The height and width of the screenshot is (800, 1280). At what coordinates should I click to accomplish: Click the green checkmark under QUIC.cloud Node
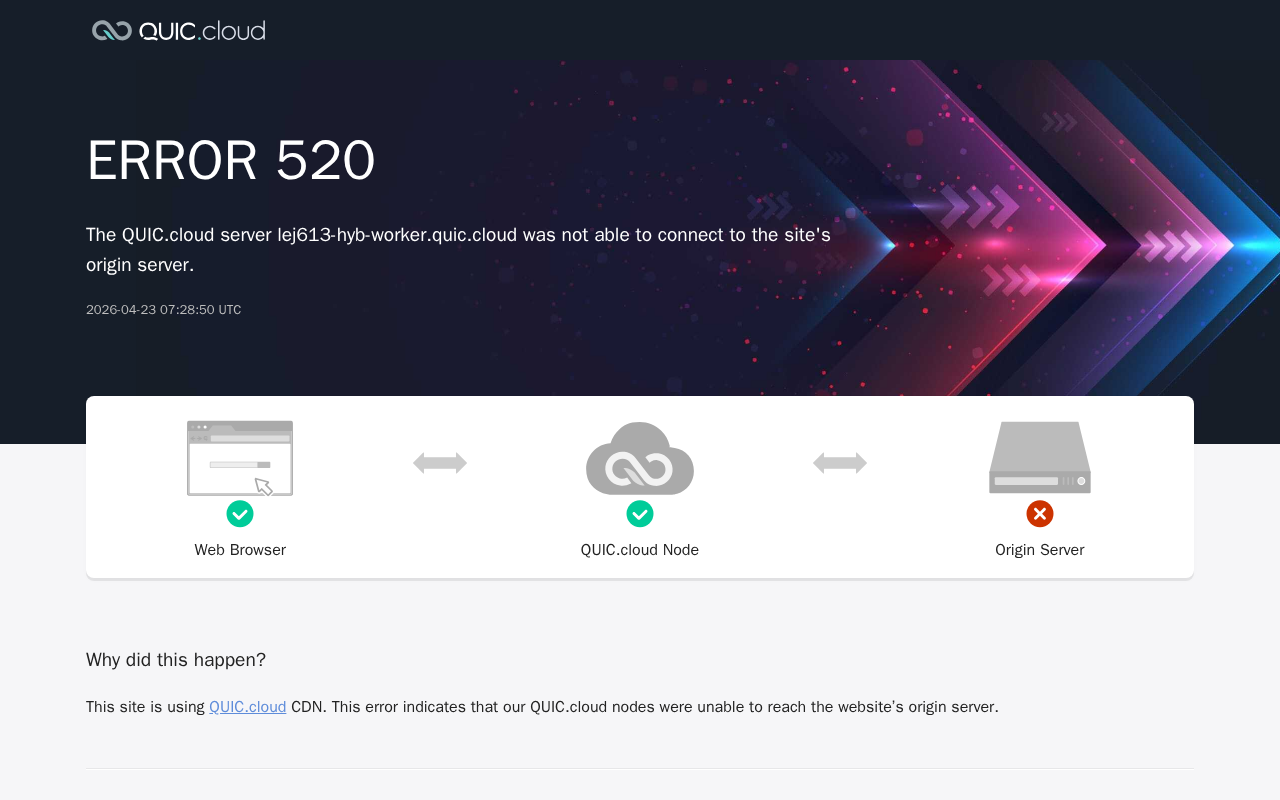640,514
